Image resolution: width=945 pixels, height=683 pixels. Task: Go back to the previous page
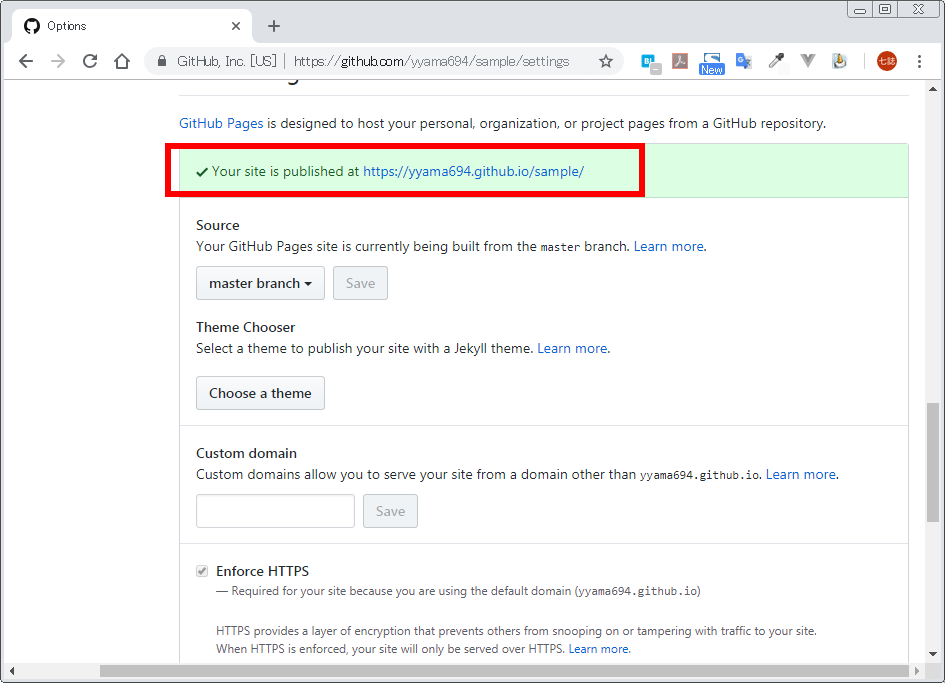coord(26,61)
